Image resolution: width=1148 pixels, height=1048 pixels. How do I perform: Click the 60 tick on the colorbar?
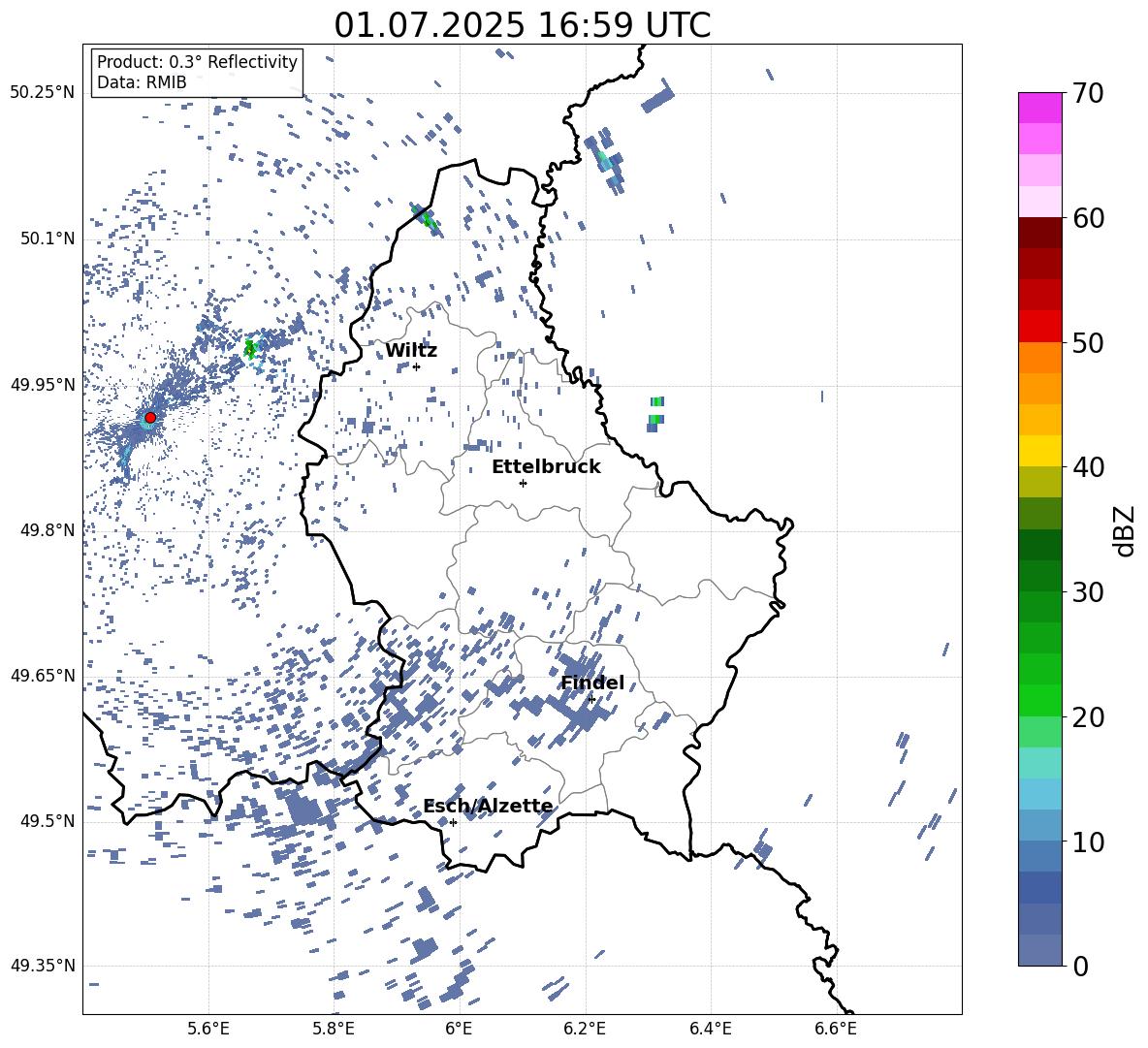(x=1088, y=218)
